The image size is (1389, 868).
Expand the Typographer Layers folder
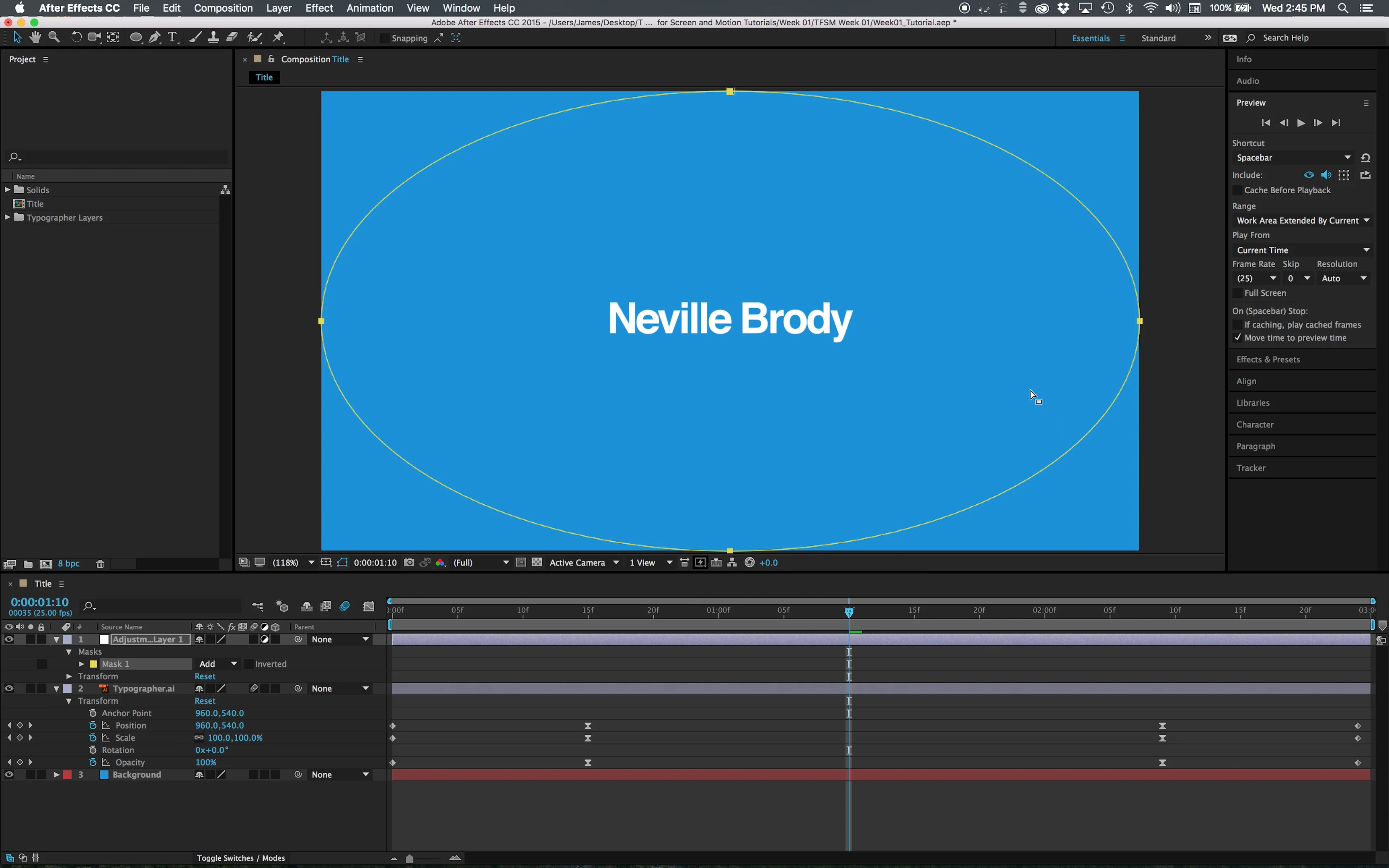(x=7, y=217)
